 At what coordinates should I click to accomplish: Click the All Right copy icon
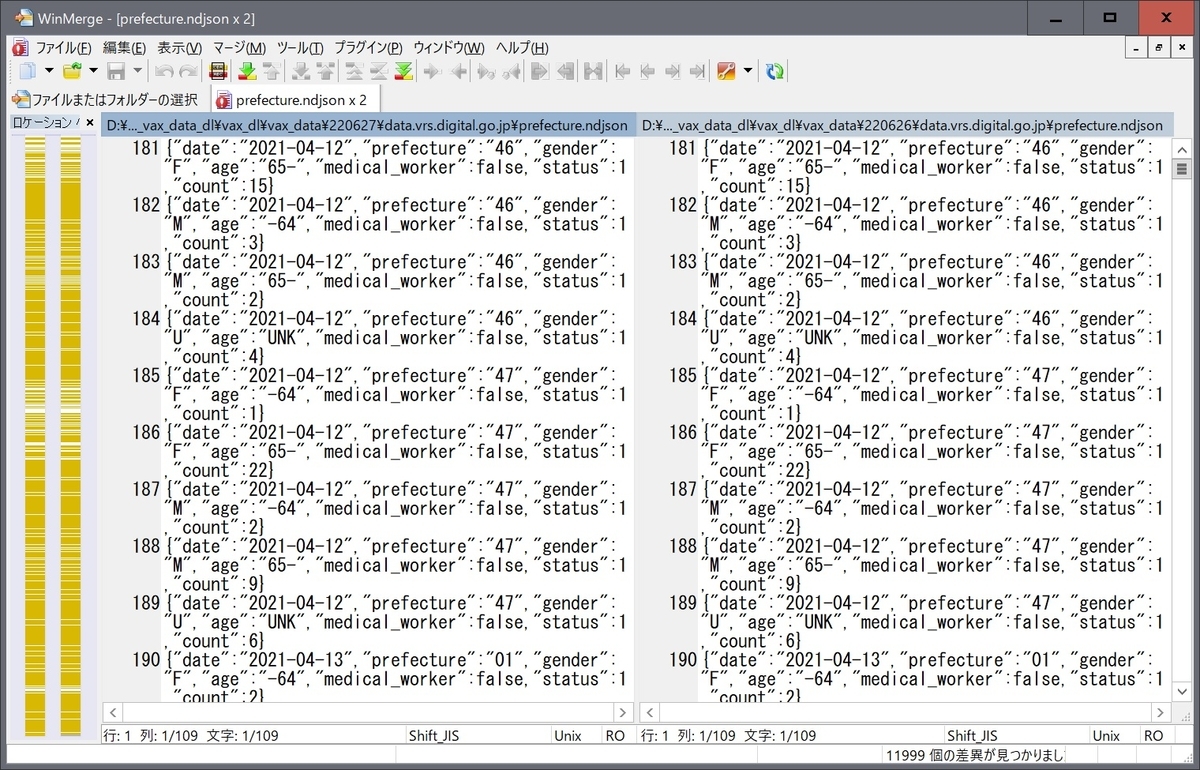coord(539,71)
